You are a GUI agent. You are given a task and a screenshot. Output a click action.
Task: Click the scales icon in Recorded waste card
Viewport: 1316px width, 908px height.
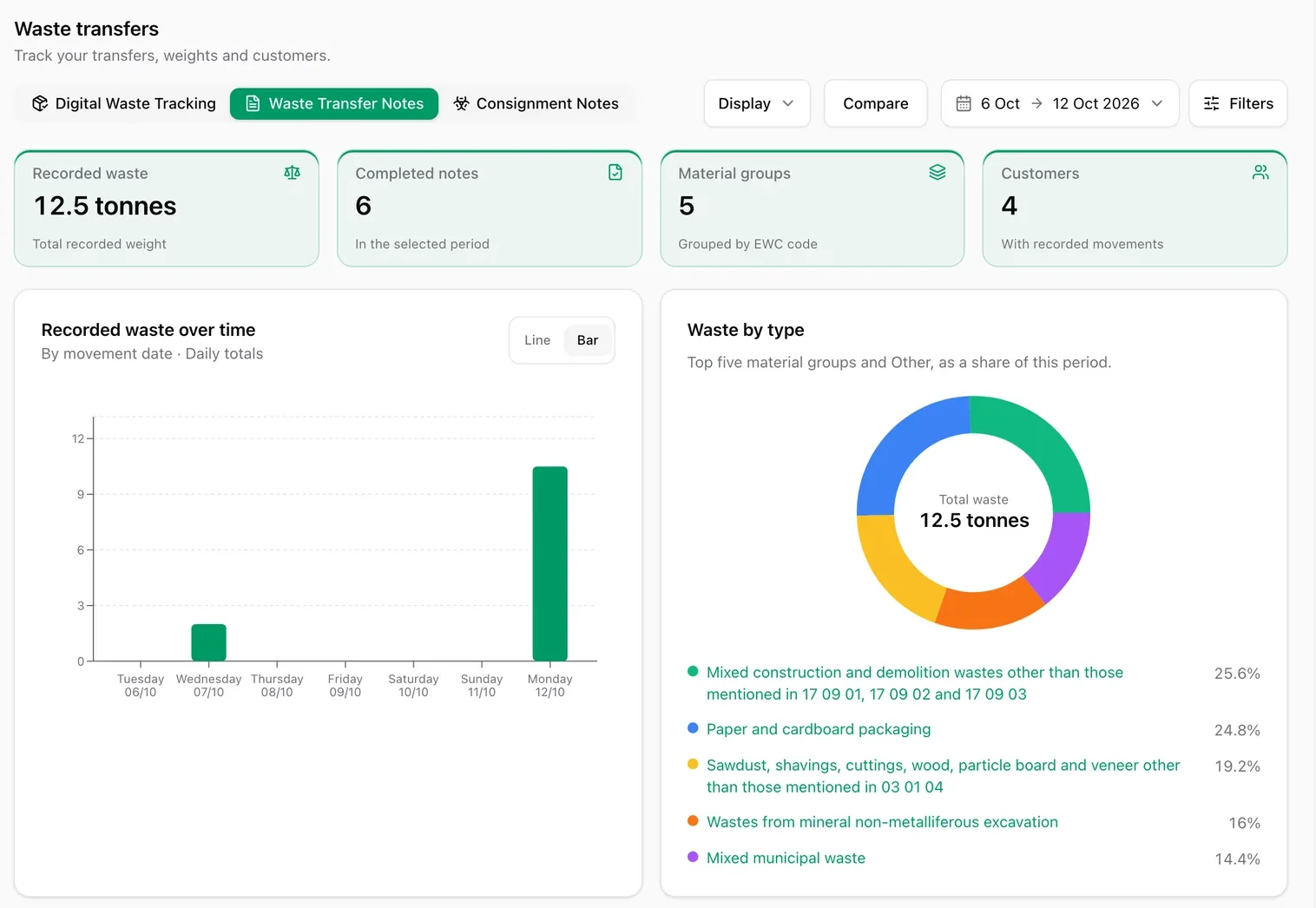292,173
